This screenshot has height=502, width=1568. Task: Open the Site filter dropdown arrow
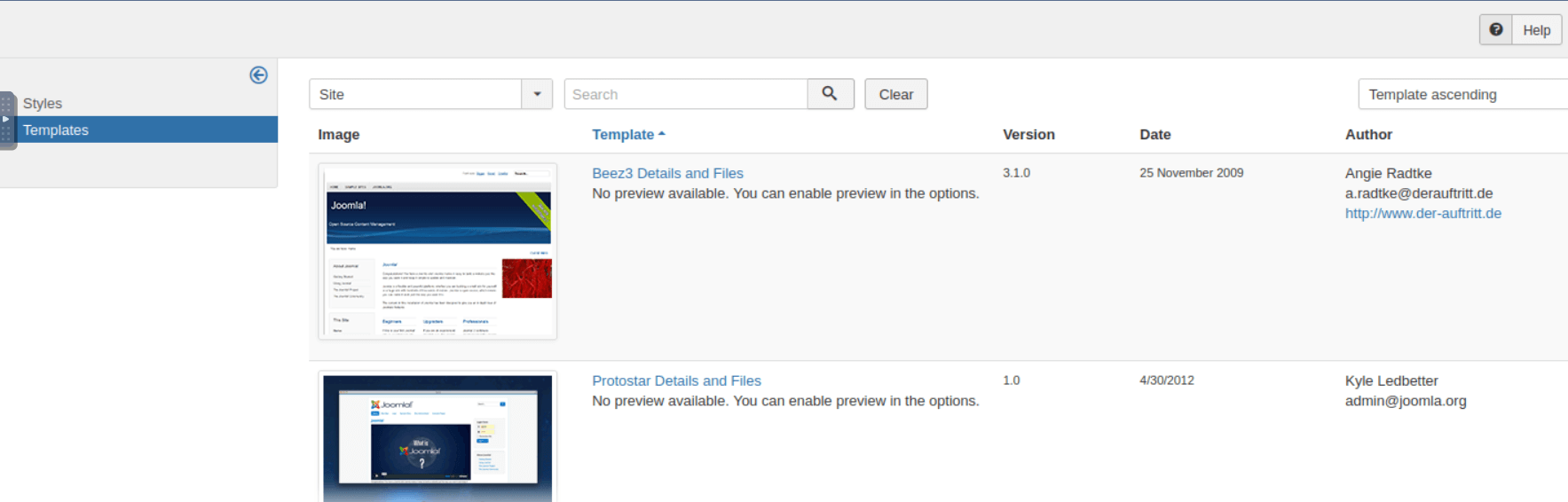coord(537,94)
